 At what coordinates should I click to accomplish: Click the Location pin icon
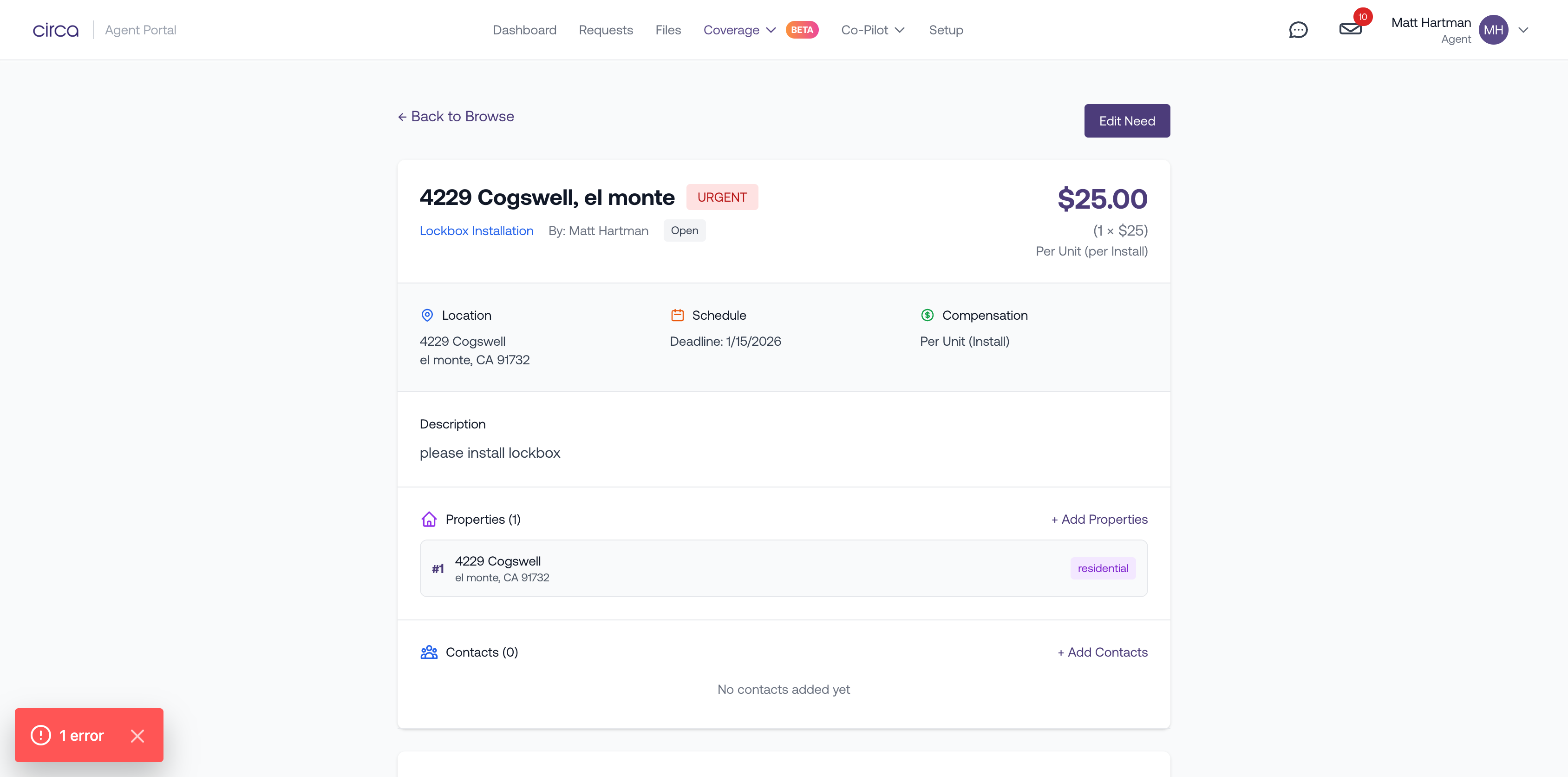point(427,315)
